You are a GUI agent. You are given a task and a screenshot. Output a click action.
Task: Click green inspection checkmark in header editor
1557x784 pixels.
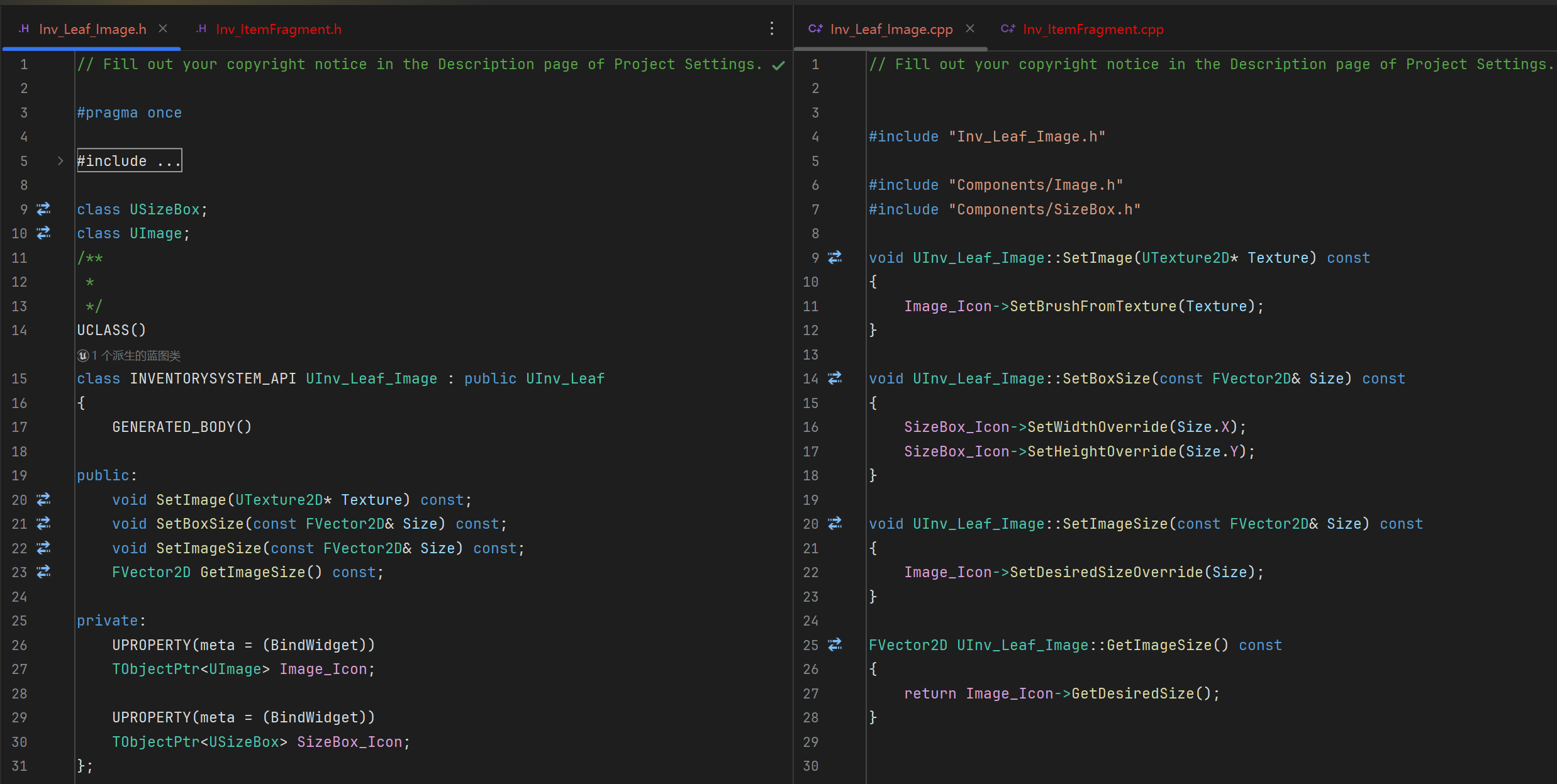click(x=779, y=65)
